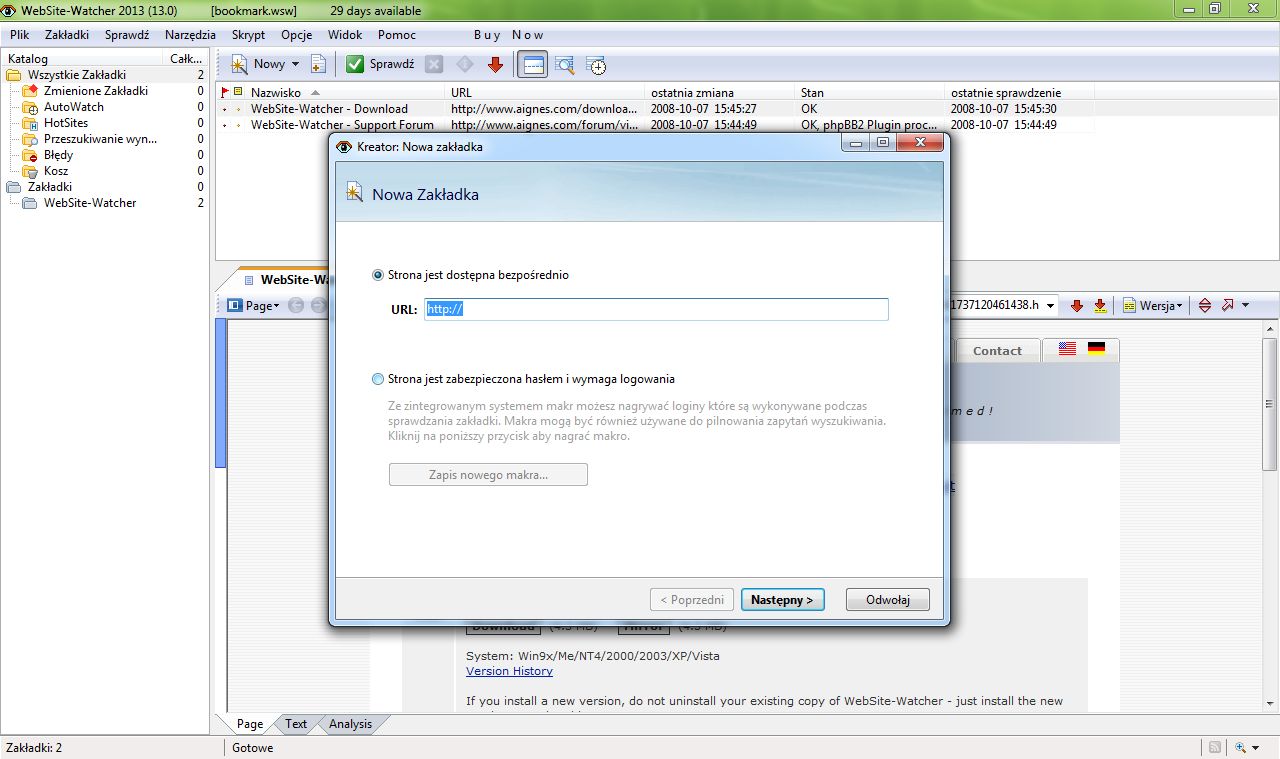The height and width of the screenshot is (759, 1280).
Task: Open the dropdown arrow next to Nowy
Action: coord(295,64)
